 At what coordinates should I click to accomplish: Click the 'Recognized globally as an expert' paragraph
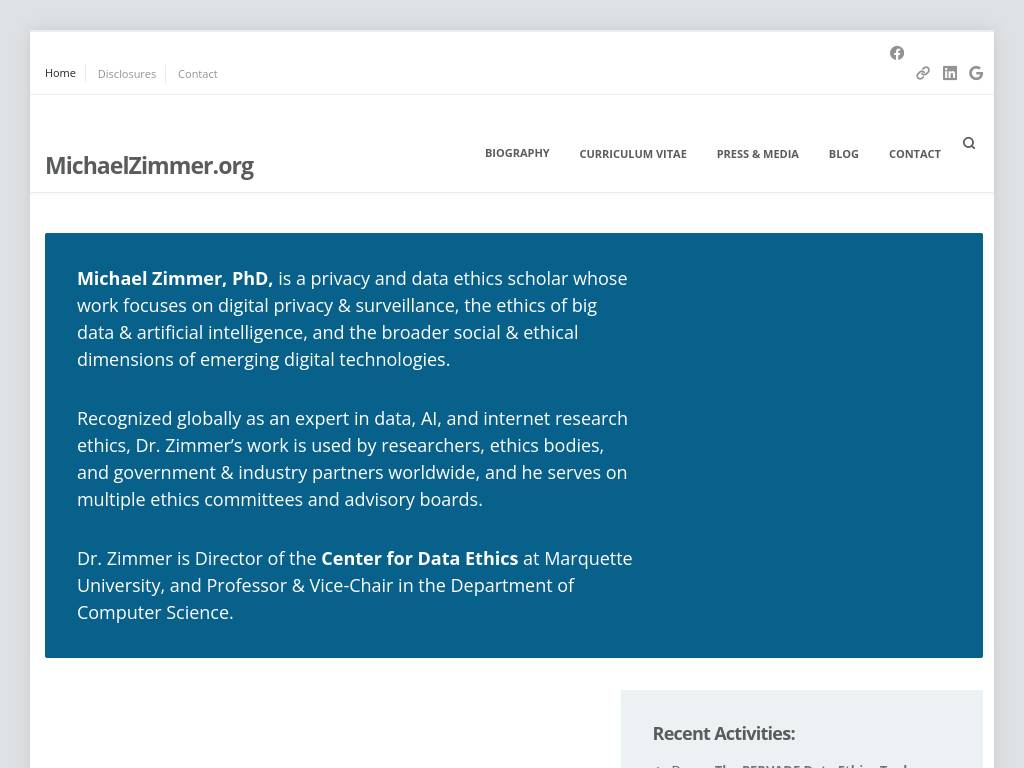[353, 458]
